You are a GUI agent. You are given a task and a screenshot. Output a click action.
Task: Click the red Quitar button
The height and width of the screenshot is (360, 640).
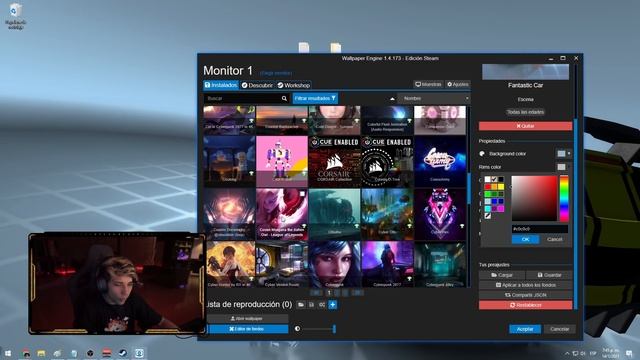(525, 126)
